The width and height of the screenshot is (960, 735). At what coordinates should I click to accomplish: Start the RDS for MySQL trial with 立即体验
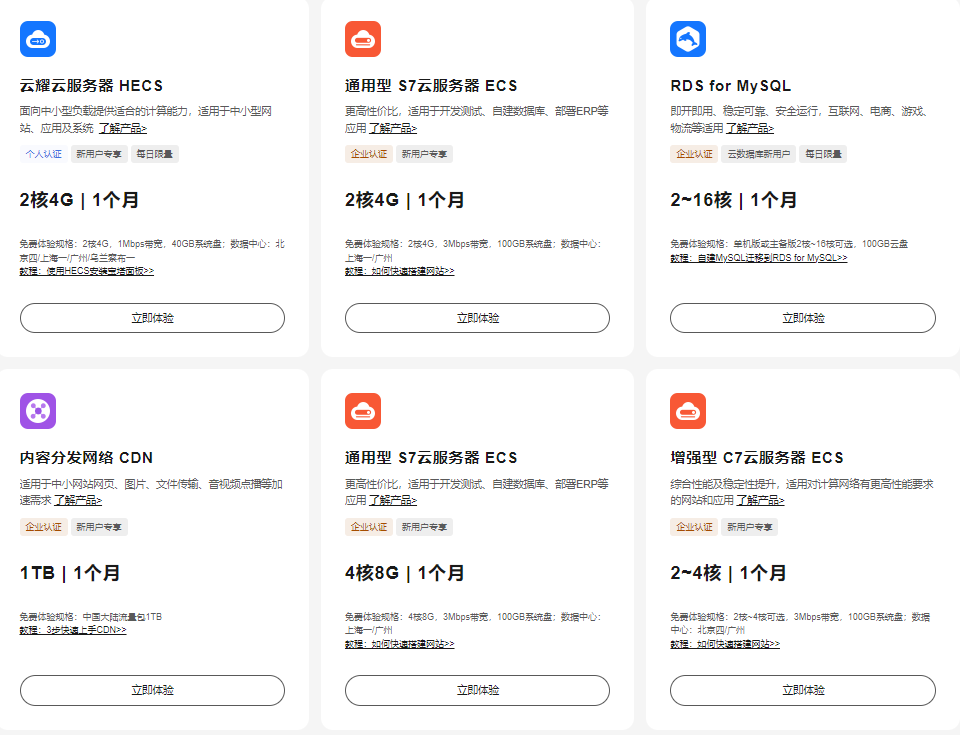803,318
